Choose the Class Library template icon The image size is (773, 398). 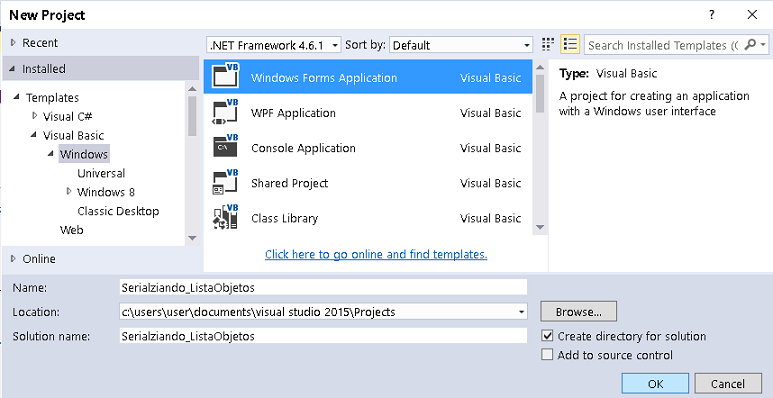point(225,217)
